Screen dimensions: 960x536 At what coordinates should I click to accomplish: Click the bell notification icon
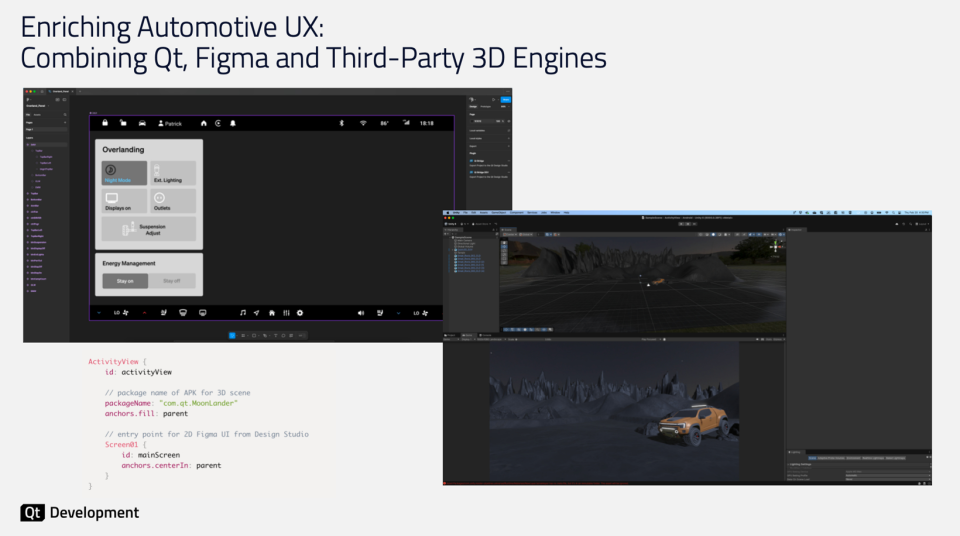(x=233, y=124)
